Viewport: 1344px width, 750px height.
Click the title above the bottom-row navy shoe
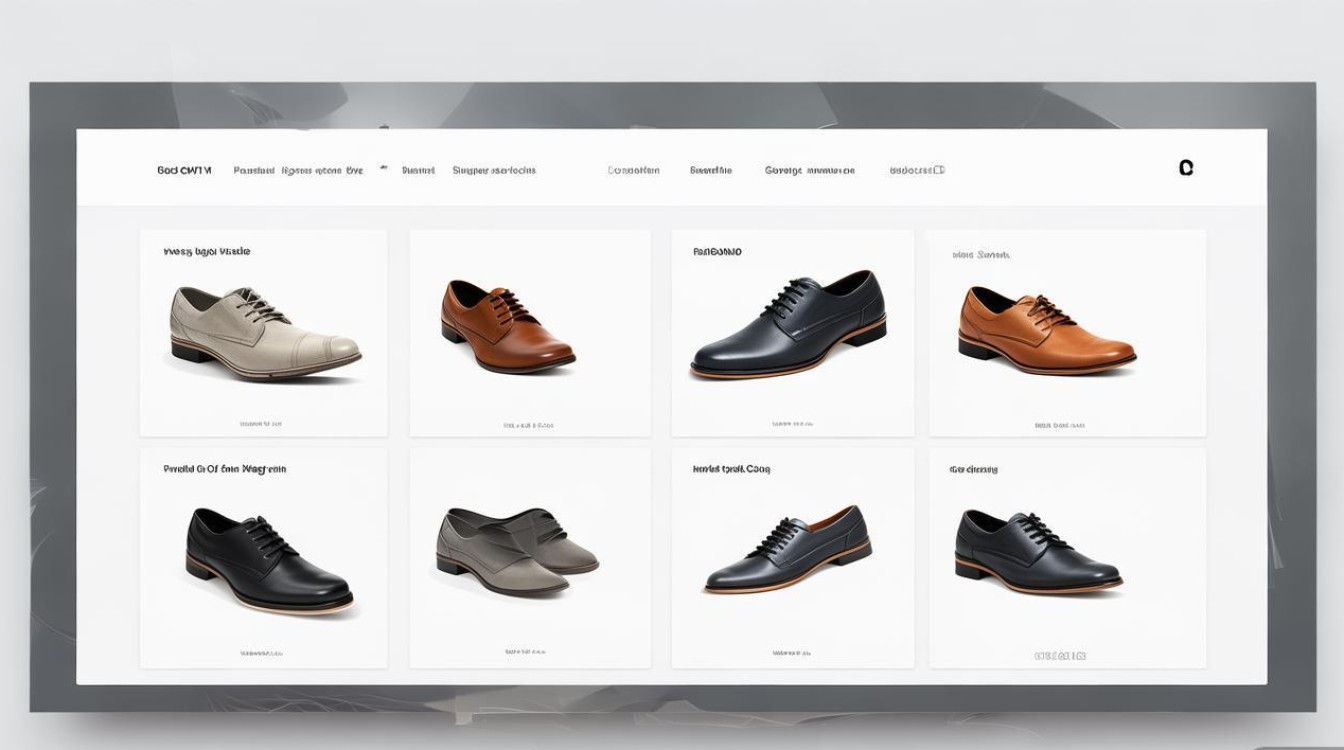click(x=732, y=468)
